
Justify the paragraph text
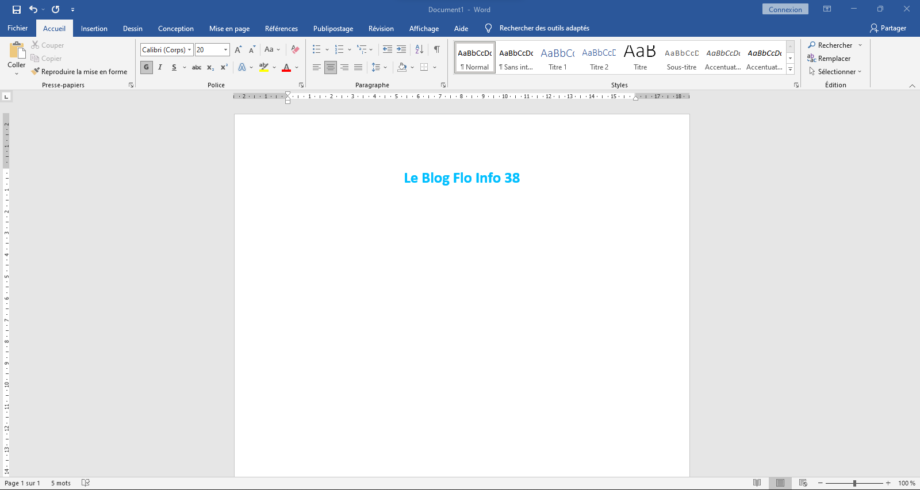(358, 67)
